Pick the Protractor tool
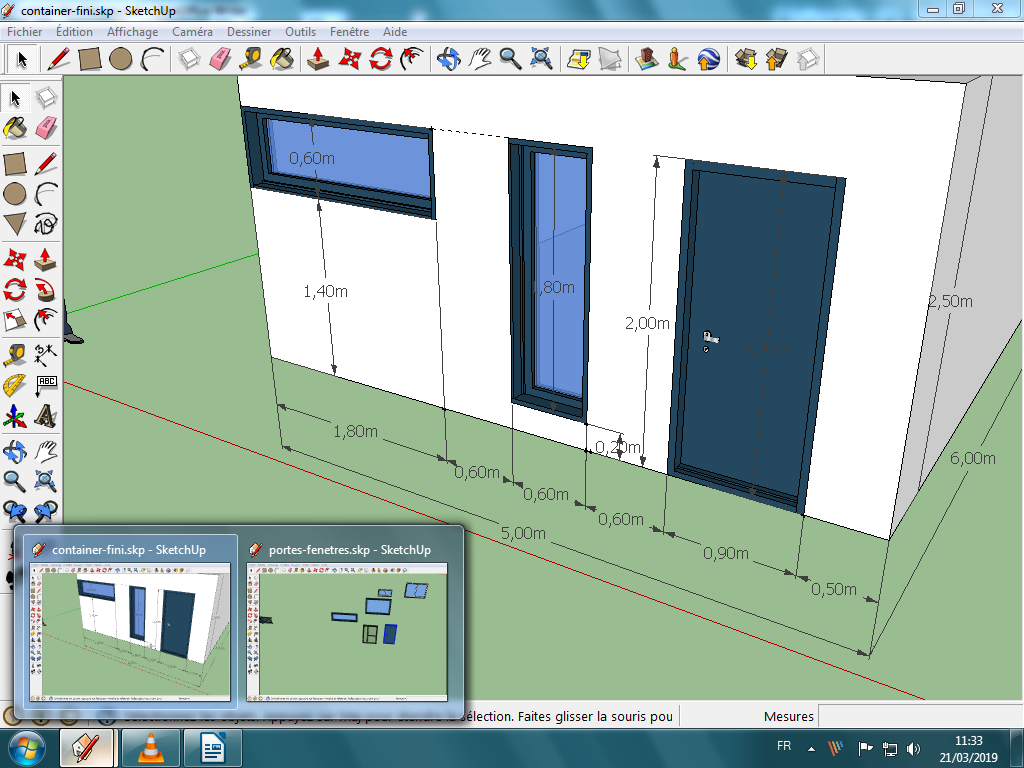 [15, 384]
